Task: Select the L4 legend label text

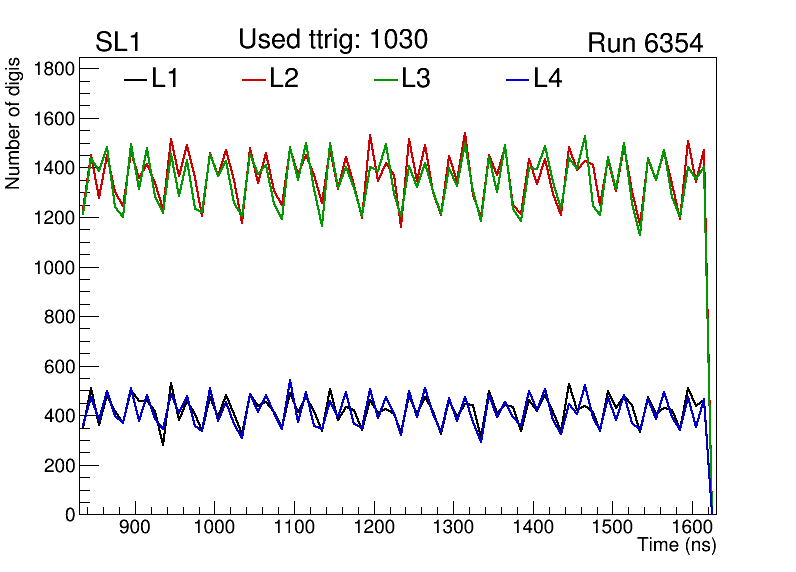Action: click(547, 79)
